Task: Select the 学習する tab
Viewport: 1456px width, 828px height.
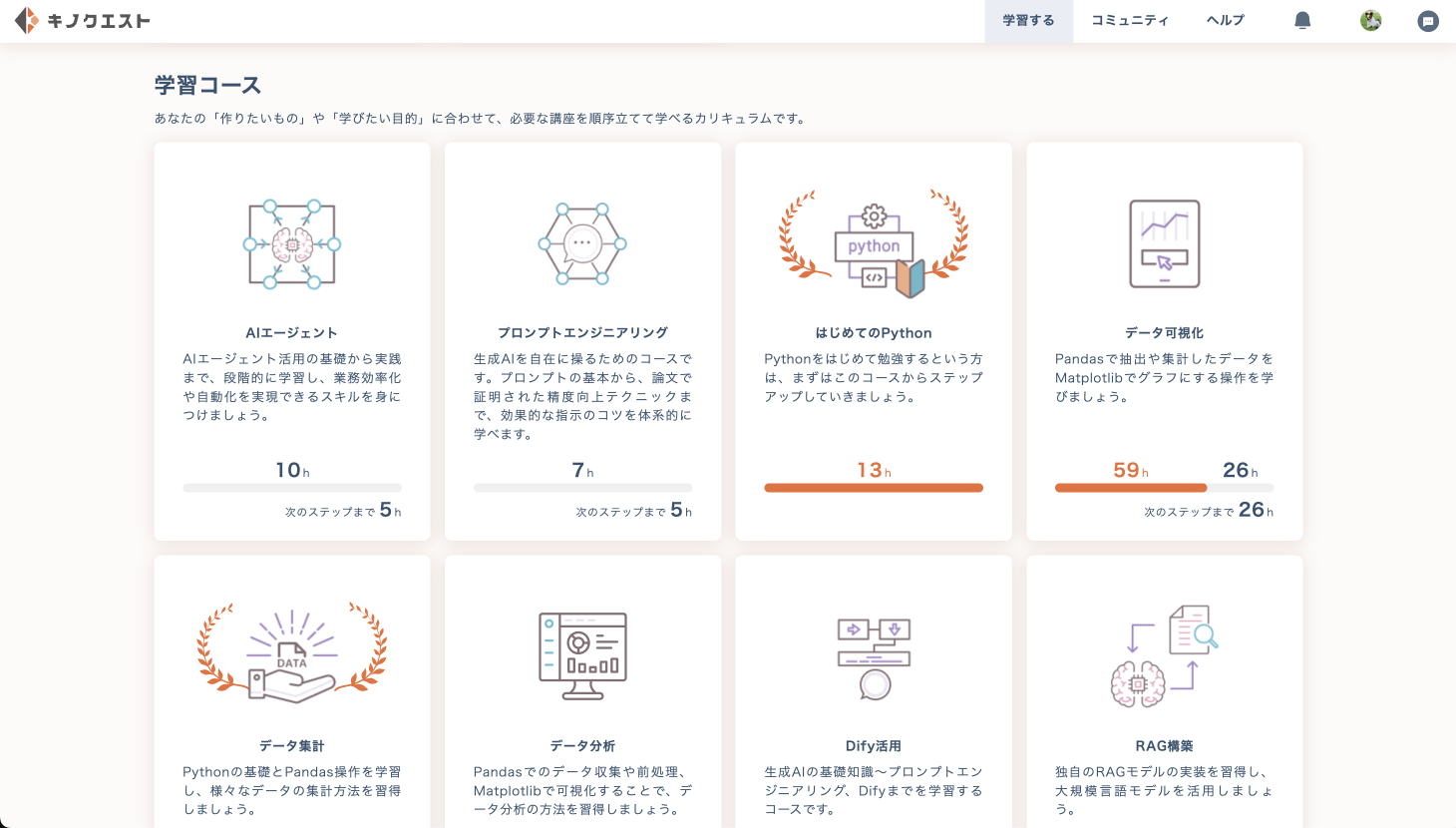Action: pos(1028,19)
